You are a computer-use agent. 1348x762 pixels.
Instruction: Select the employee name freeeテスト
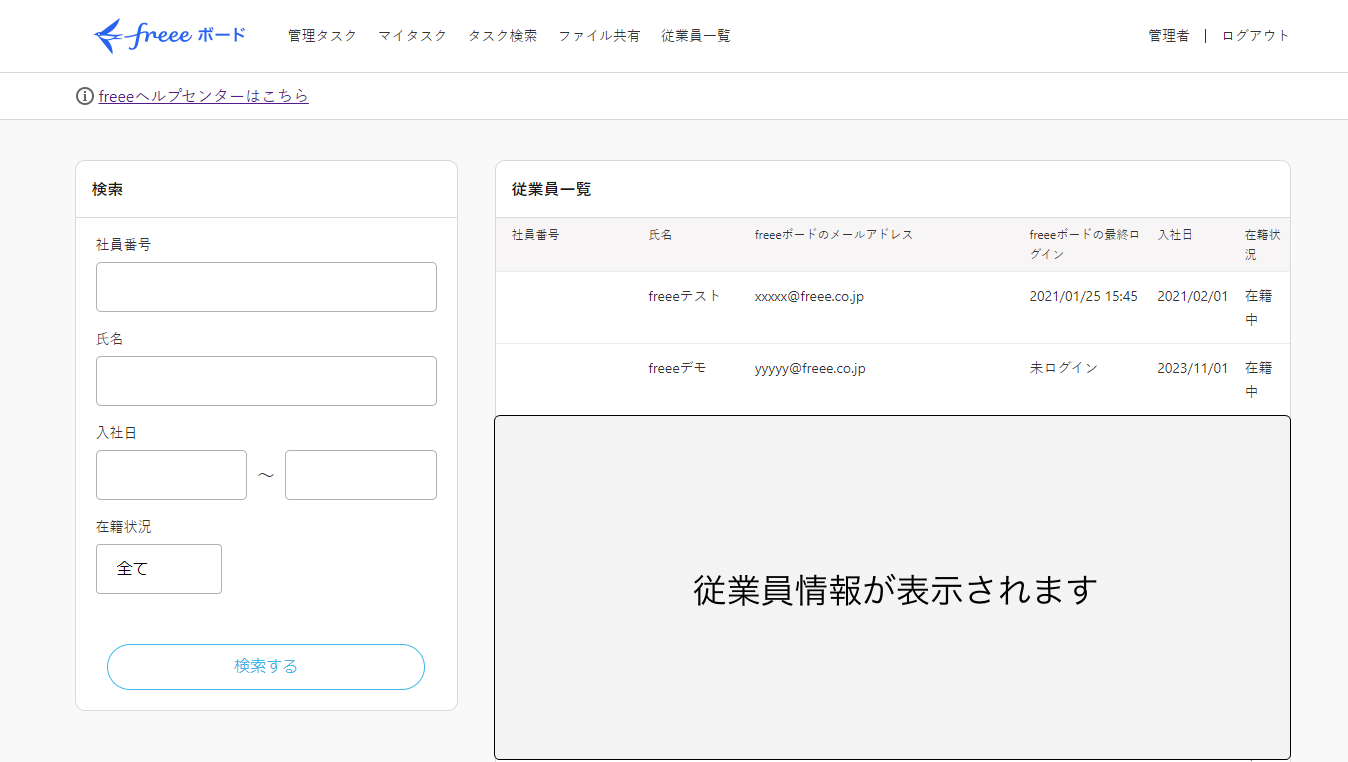(x=684, y=297)
